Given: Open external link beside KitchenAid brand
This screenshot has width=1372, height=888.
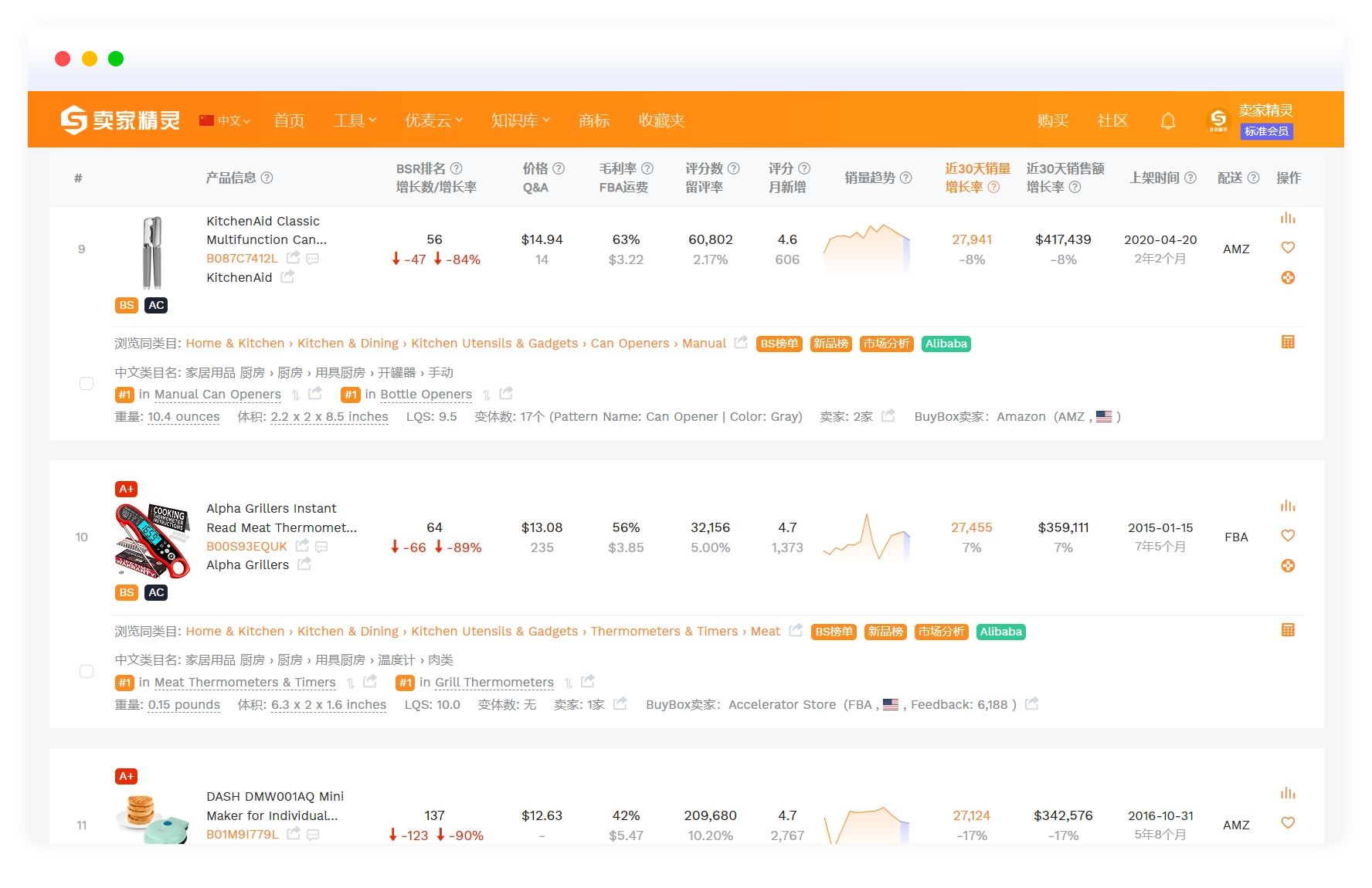Looking at the screenshot, I should pyautogui.click(x=287, y=276).
